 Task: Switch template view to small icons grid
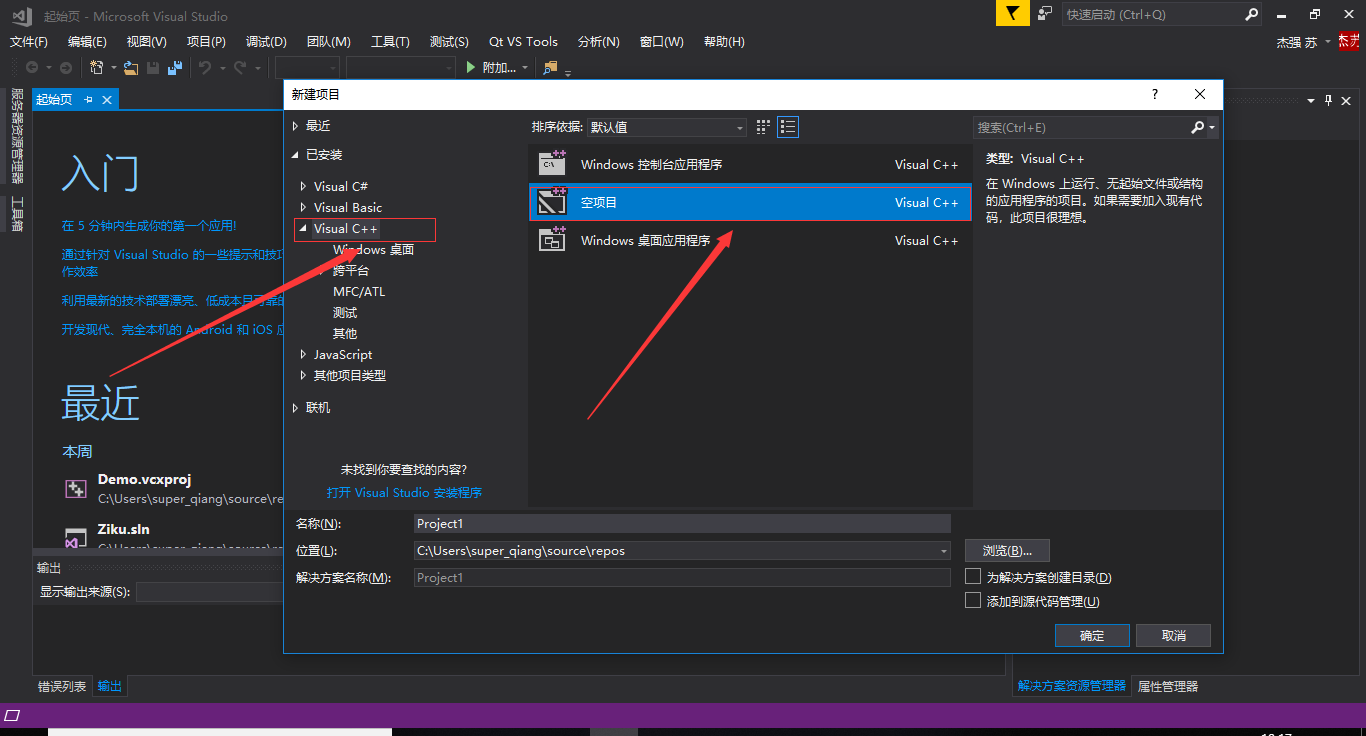point(763,127)
